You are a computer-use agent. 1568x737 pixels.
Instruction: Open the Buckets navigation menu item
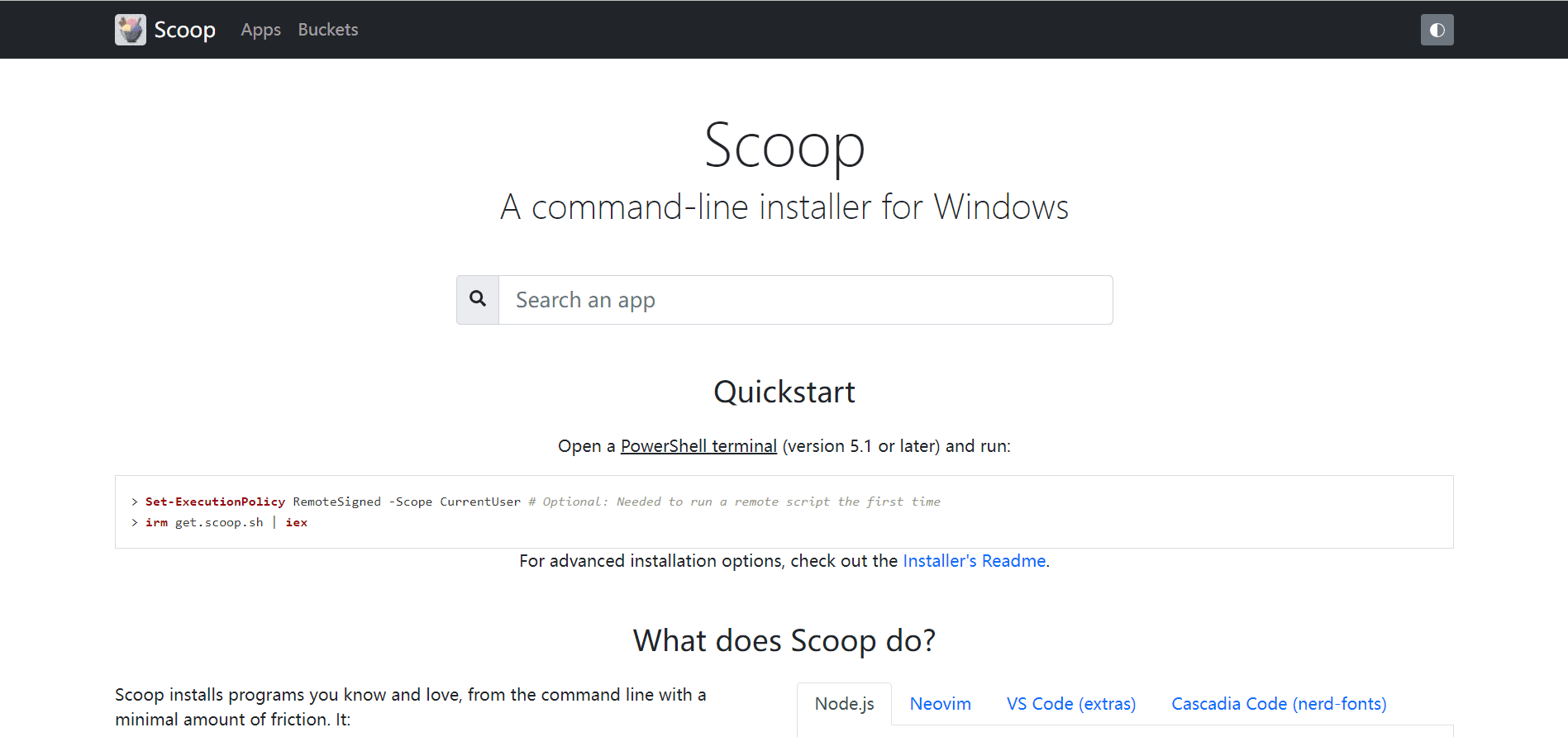click(328, 30)
